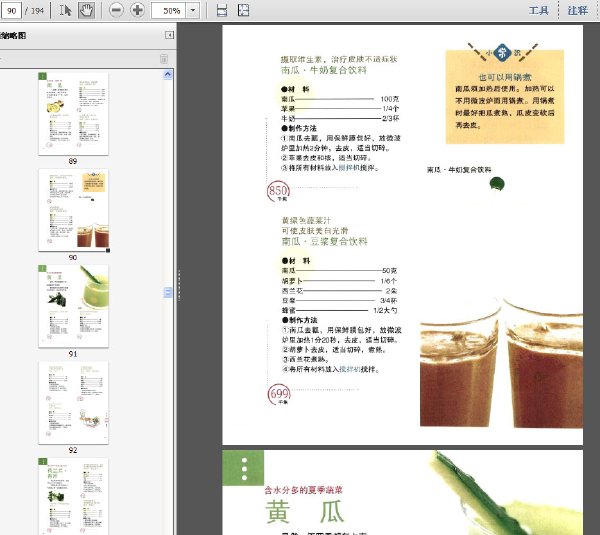The image size is (600, 535).
Task: Click the 搅拌机 link in second recipe
Action: (x=350, y=369)
